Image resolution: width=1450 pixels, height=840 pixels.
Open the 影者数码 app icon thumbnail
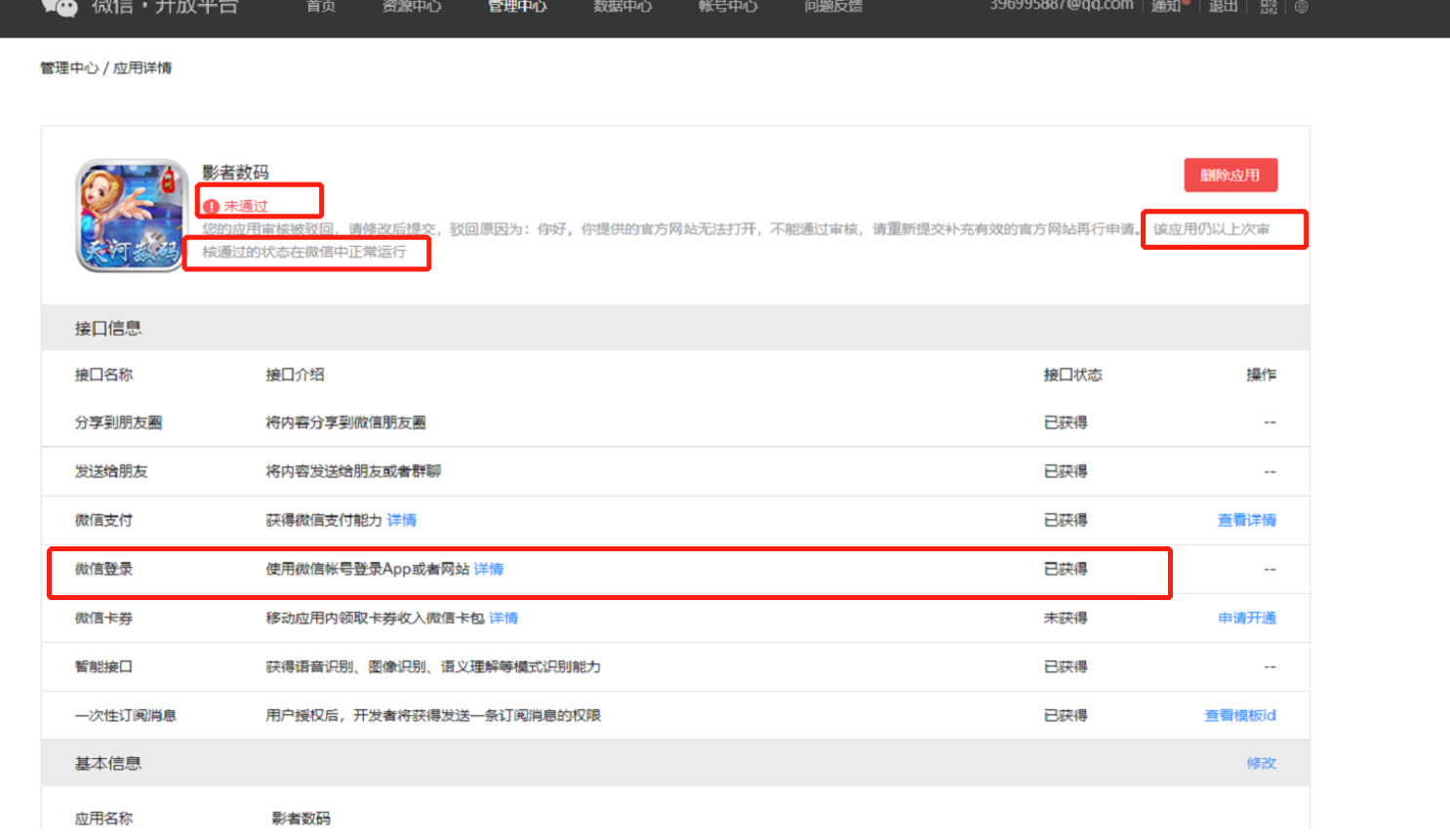click(132, 216)
